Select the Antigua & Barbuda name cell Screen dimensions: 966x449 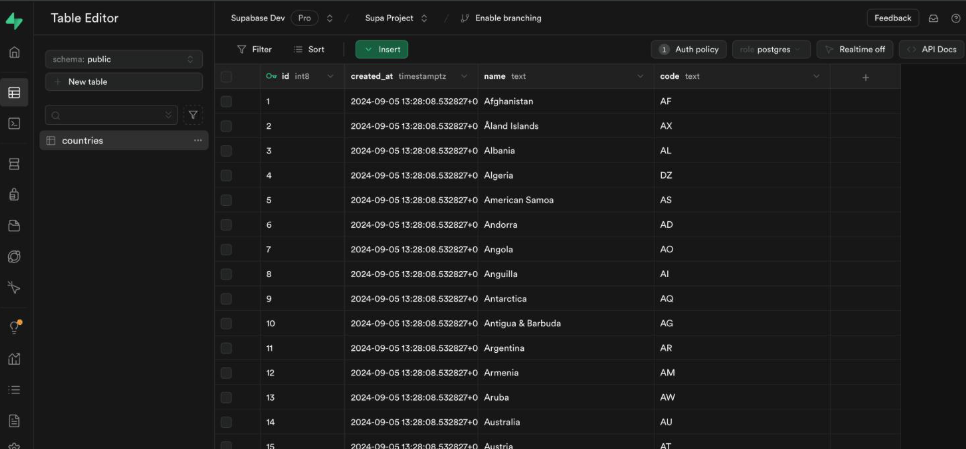[566, 323]
